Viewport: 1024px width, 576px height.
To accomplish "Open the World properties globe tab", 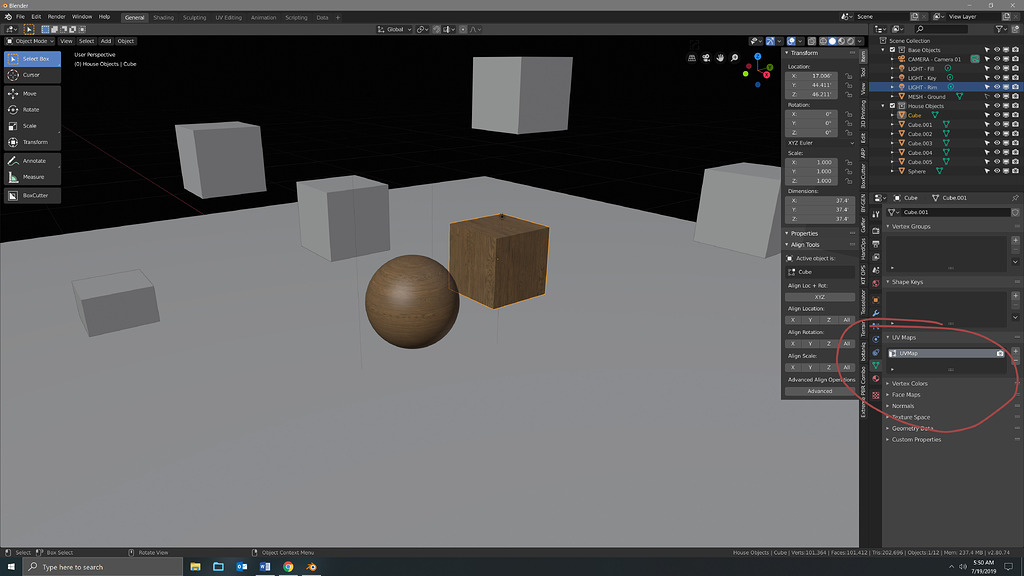I will point(876,283).
